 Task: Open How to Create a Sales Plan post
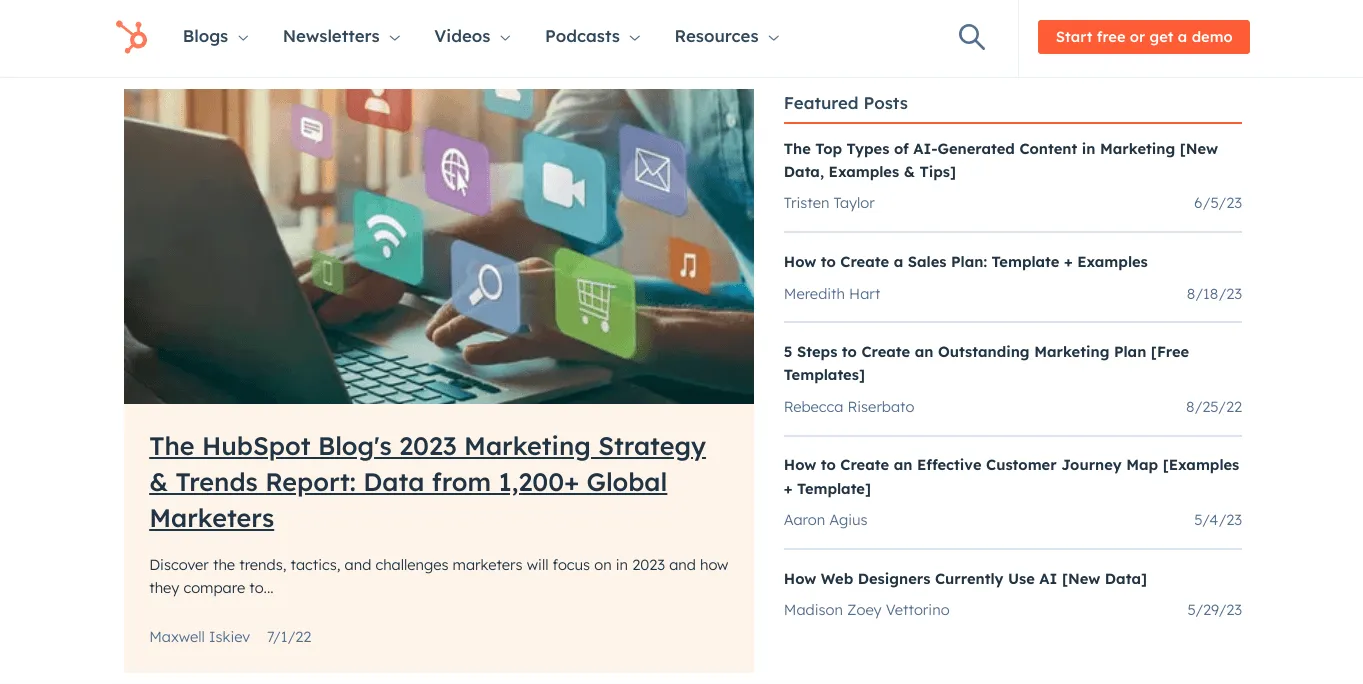pos(965,261)
